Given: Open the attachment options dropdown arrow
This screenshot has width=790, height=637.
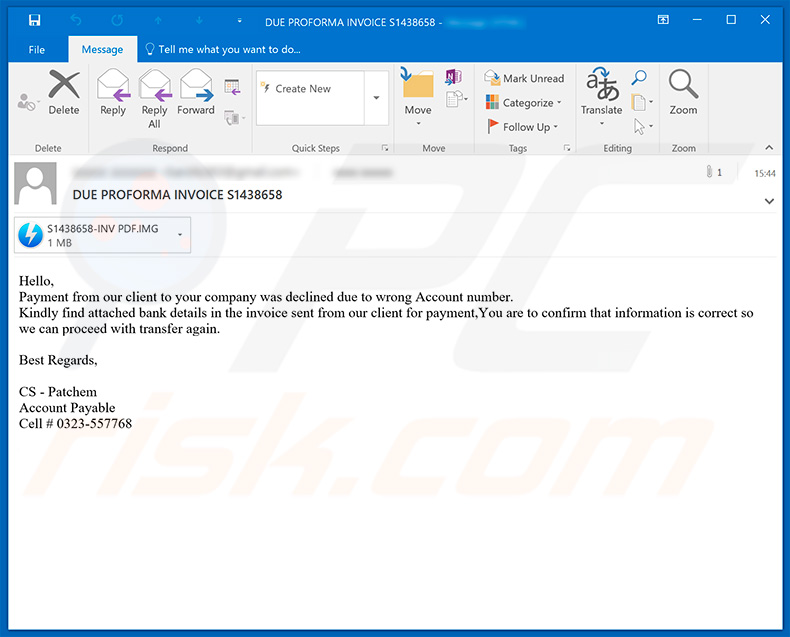Looking at the screenshot, I should pyautogui.click(x=180, y=235).
